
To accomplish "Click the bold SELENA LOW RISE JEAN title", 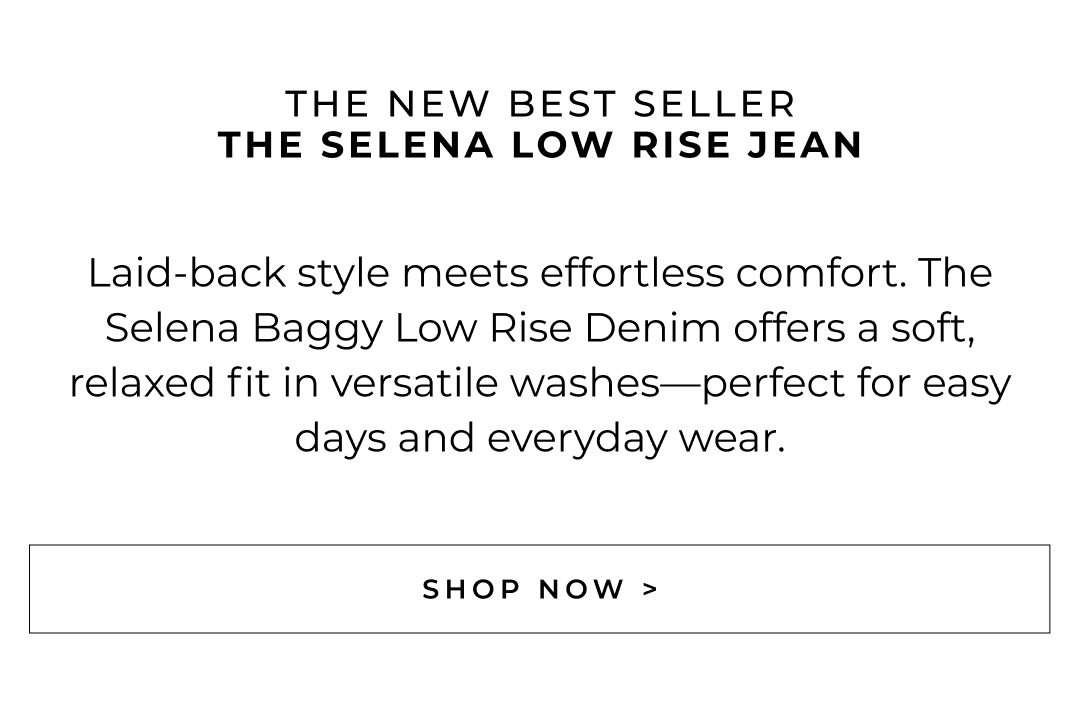I will click(540, 145).
